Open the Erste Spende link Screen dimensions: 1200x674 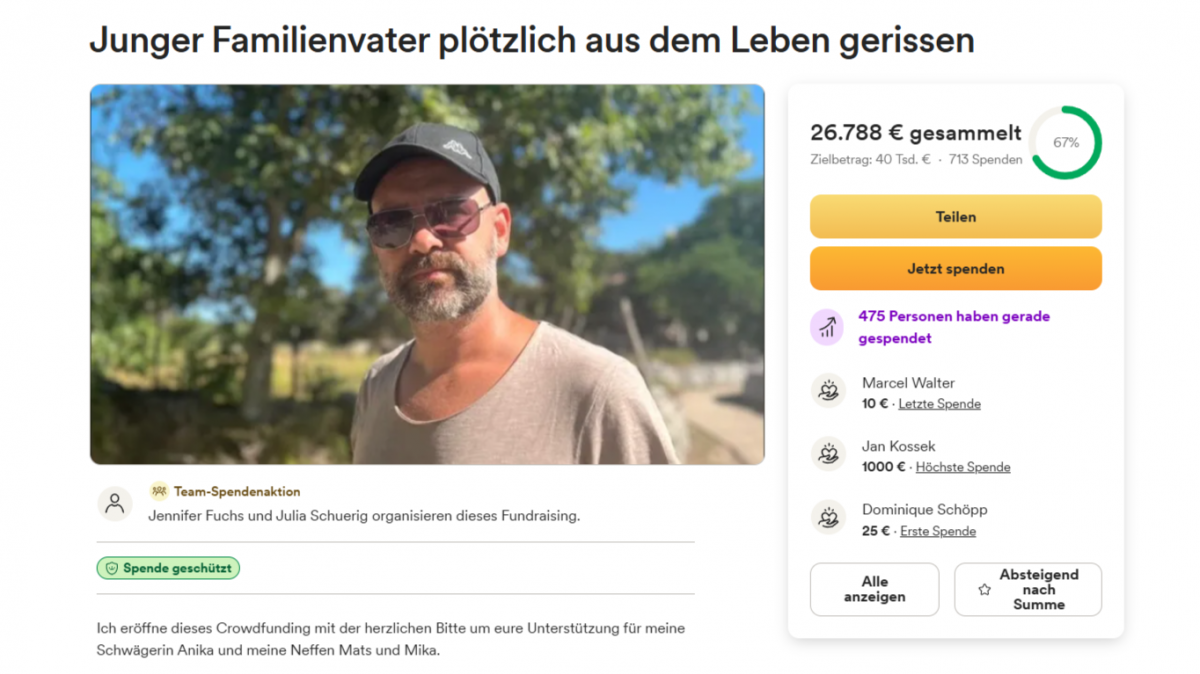click(x=938, y=531)
